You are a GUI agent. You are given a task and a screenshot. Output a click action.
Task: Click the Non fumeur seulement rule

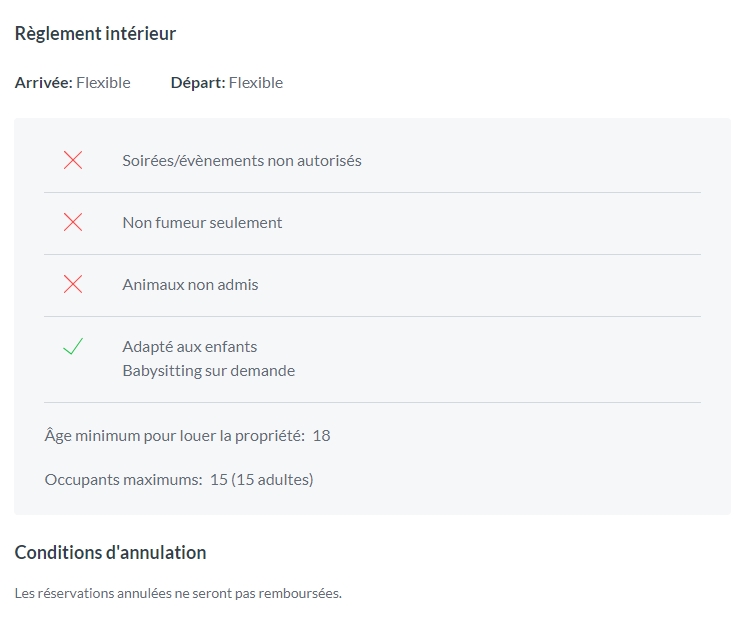point(202,223)
